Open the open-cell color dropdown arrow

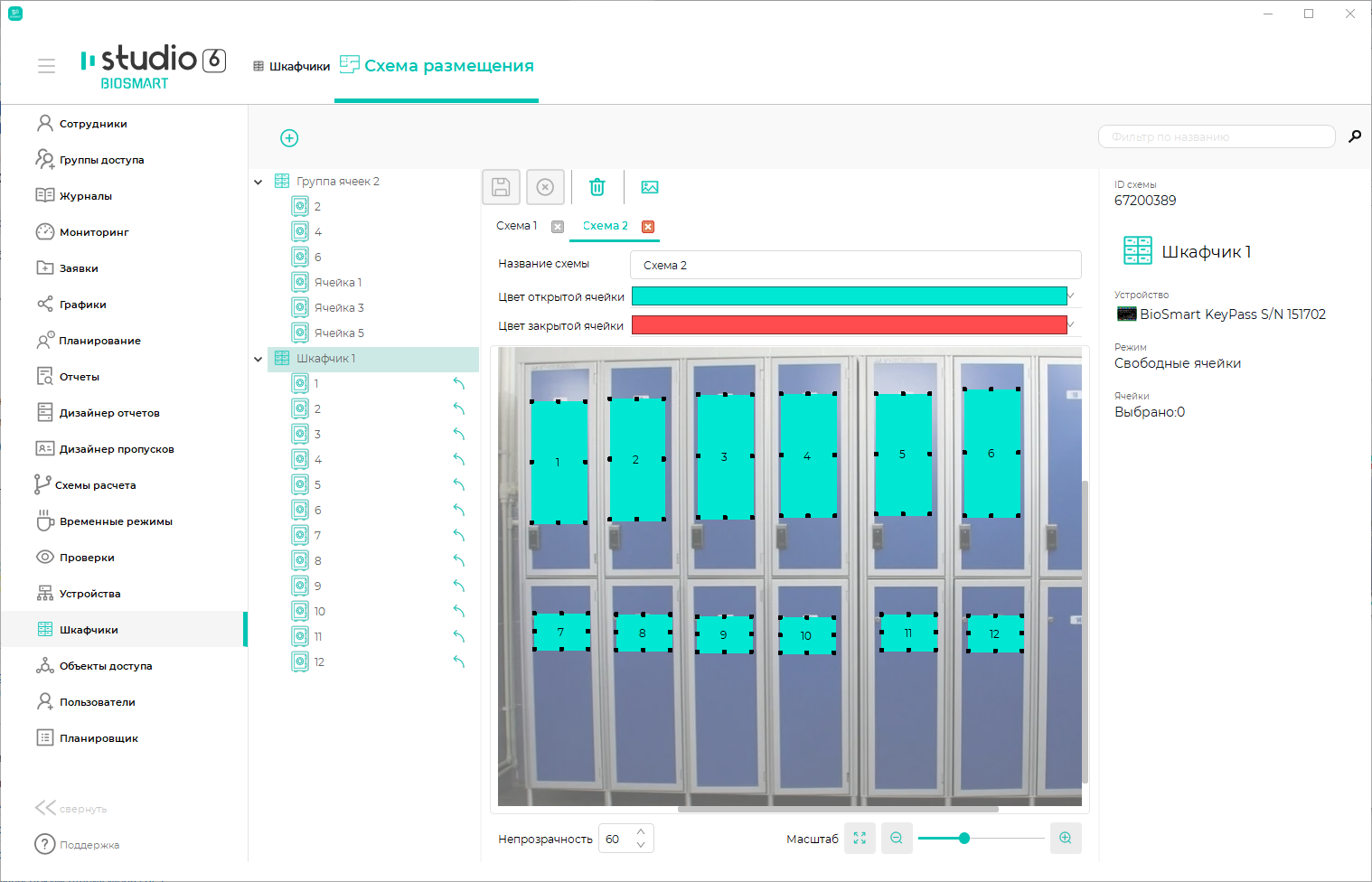click(x=1072, y=296)
